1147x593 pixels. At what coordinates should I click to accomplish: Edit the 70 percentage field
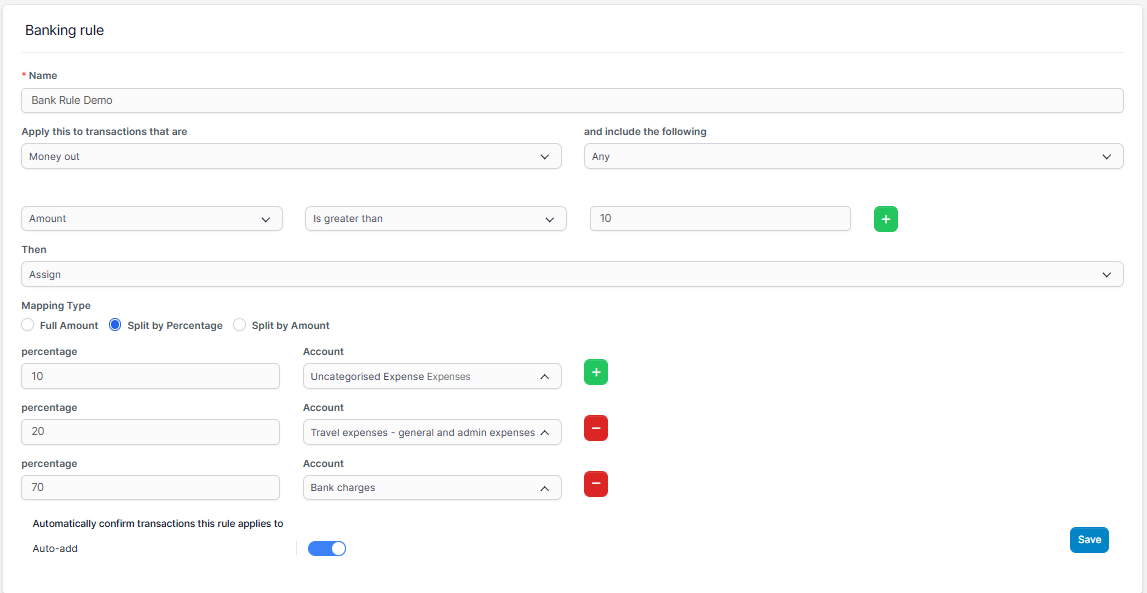[x=150, y=488]
